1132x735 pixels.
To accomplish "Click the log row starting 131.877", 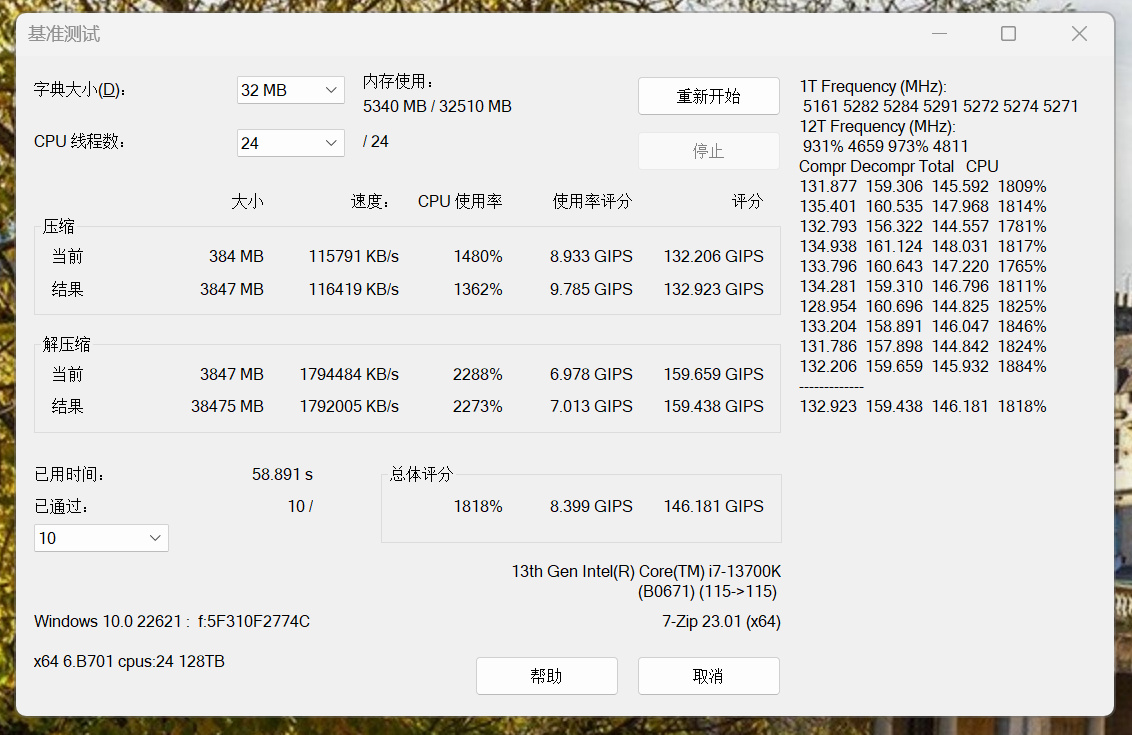I will [x=923, y=187].
